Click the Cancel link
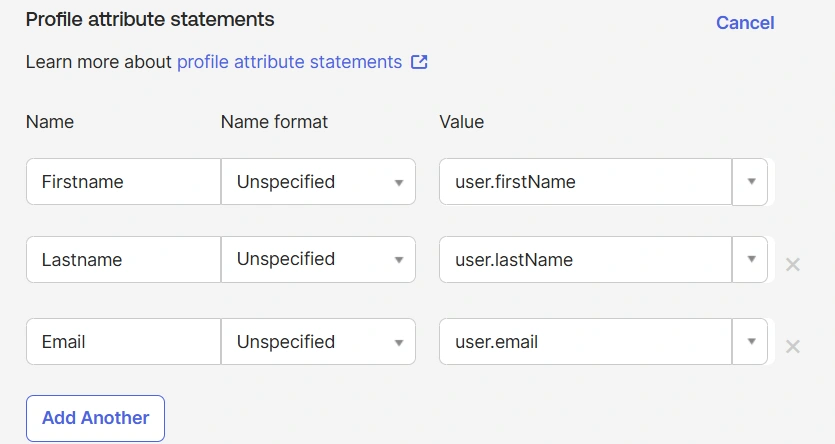 (x=745, y=23)
